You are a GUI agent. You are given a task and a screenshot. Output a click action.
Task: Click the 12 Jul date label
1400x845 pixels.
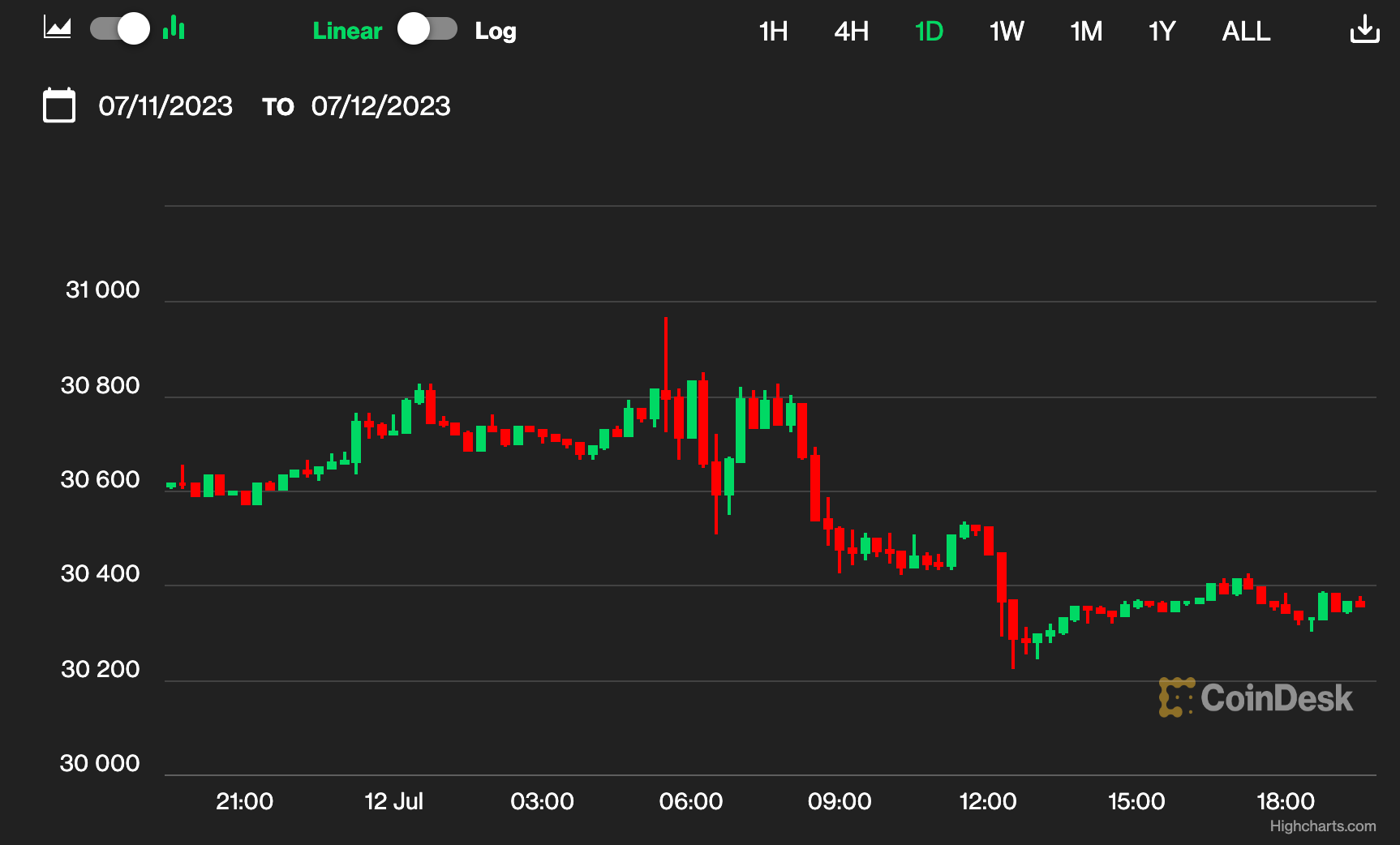(393, 801)
